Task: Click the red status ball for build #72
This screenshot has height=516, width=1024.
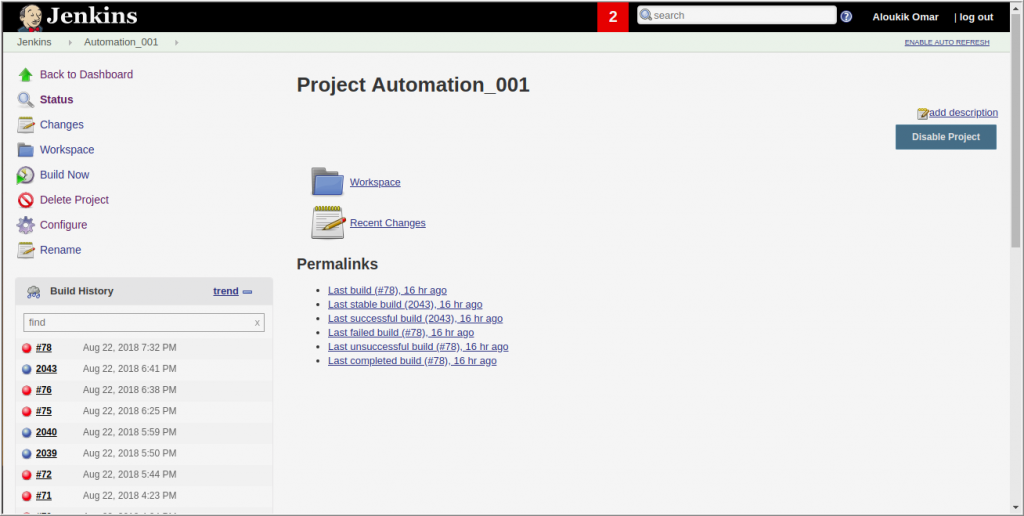Action: [x=27, y=474]
